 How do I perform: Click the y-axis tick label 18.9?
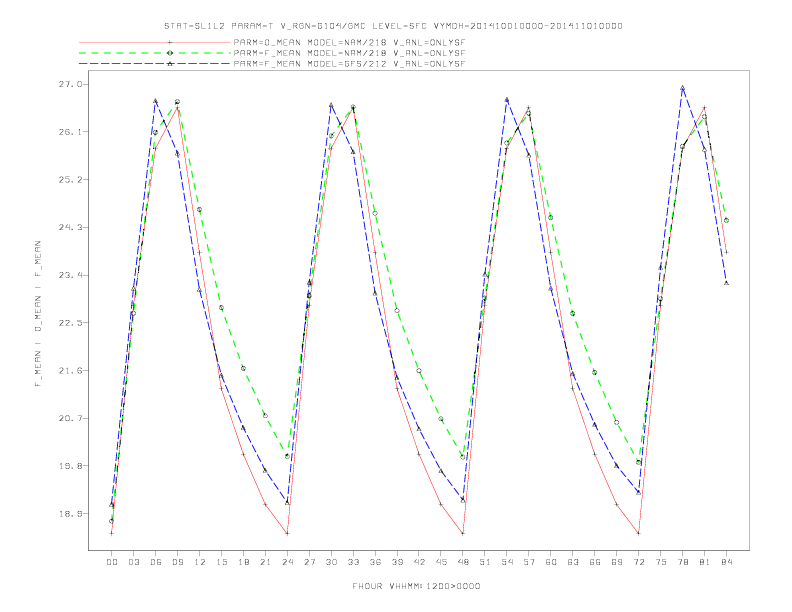[71, 514]
